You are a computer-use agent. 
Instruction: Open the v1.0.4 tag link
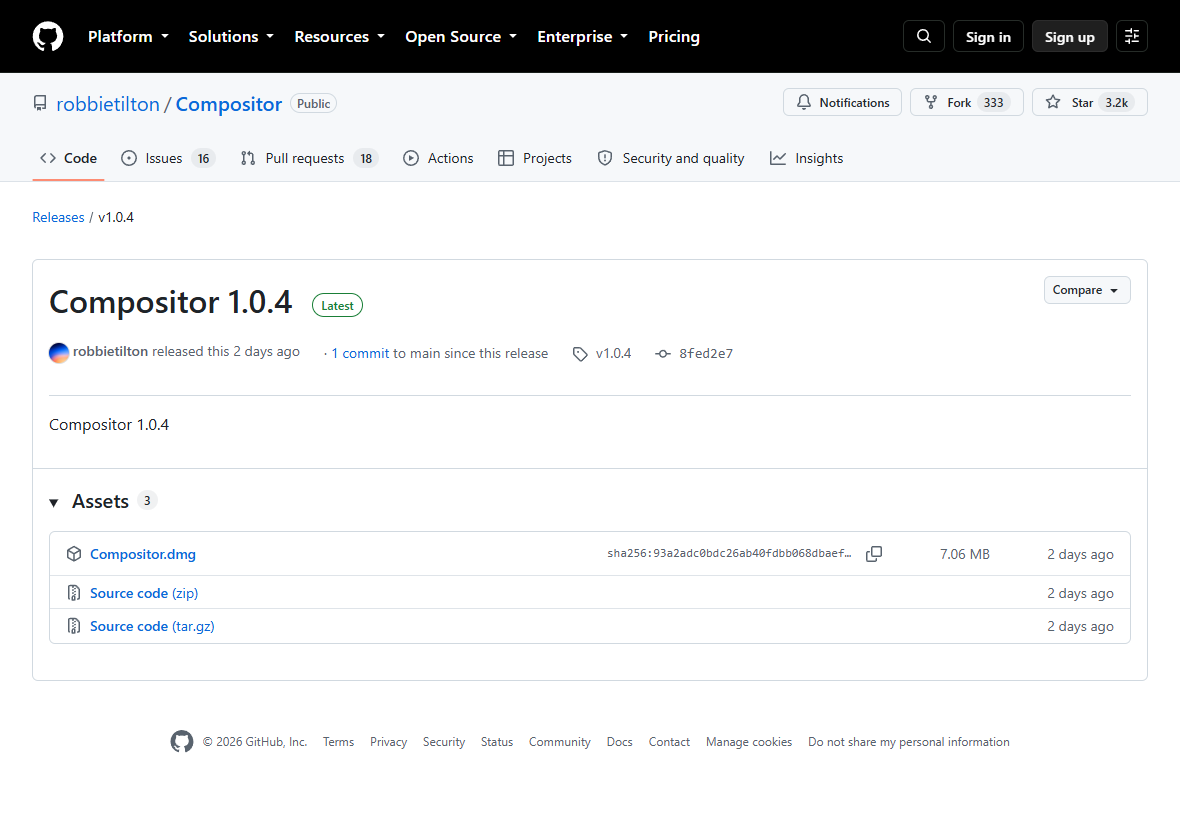613,354
